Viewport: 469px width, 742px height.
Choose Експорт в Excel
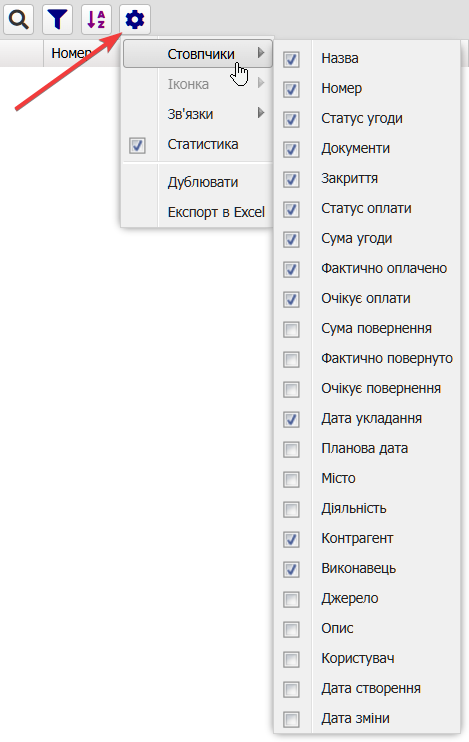click(x=216, y=212)
